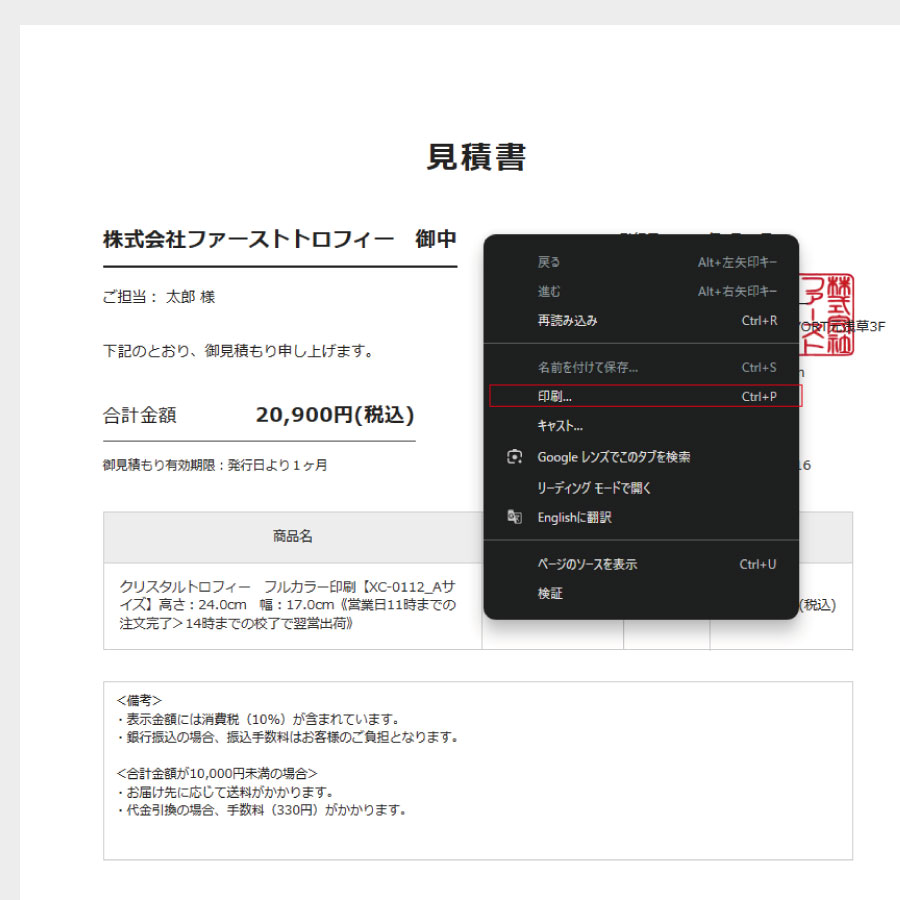Image resolution: width=900 pixels, height=900 pixels.
Task: Click the translate icon beside Englishに翻訳
Action: coord(515,517)
